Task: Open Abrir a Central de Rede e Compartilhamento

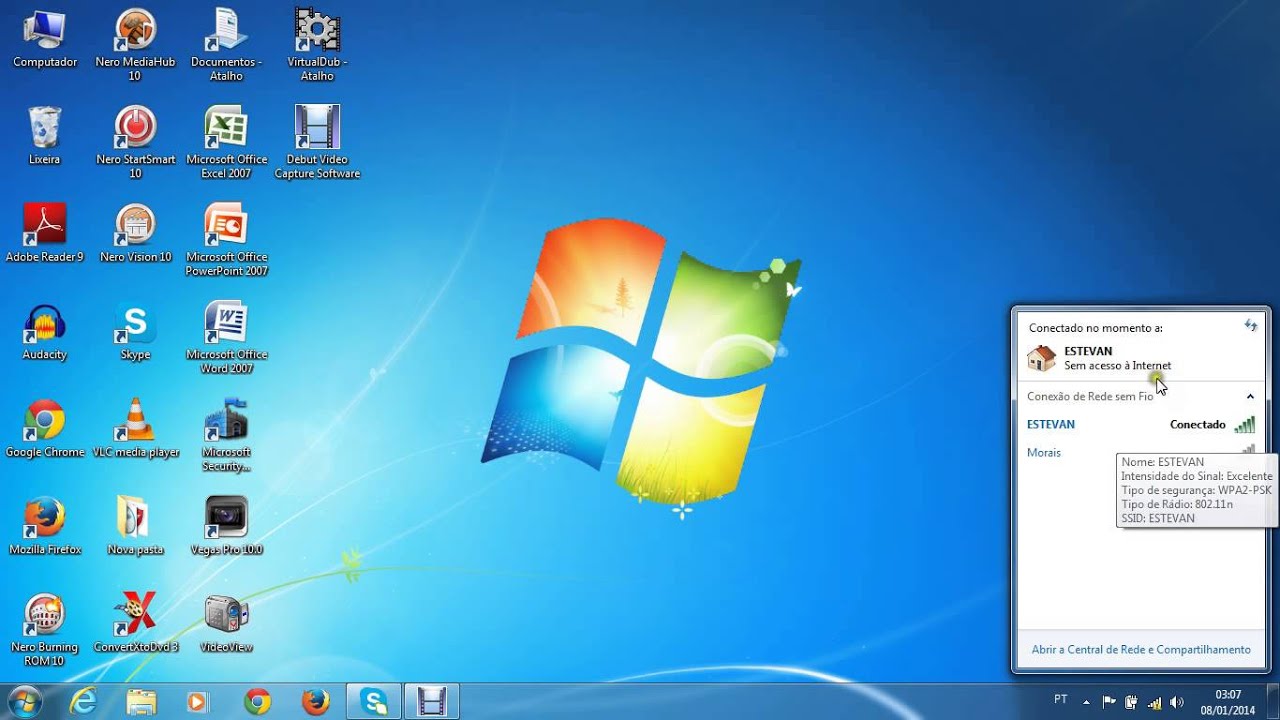Action: click(x=1141, y=650)
